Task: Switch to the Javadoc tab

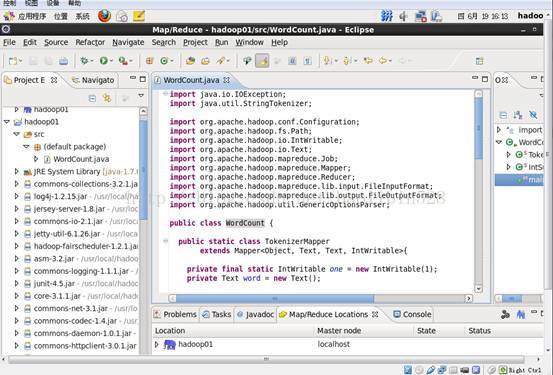Action: 256,314
